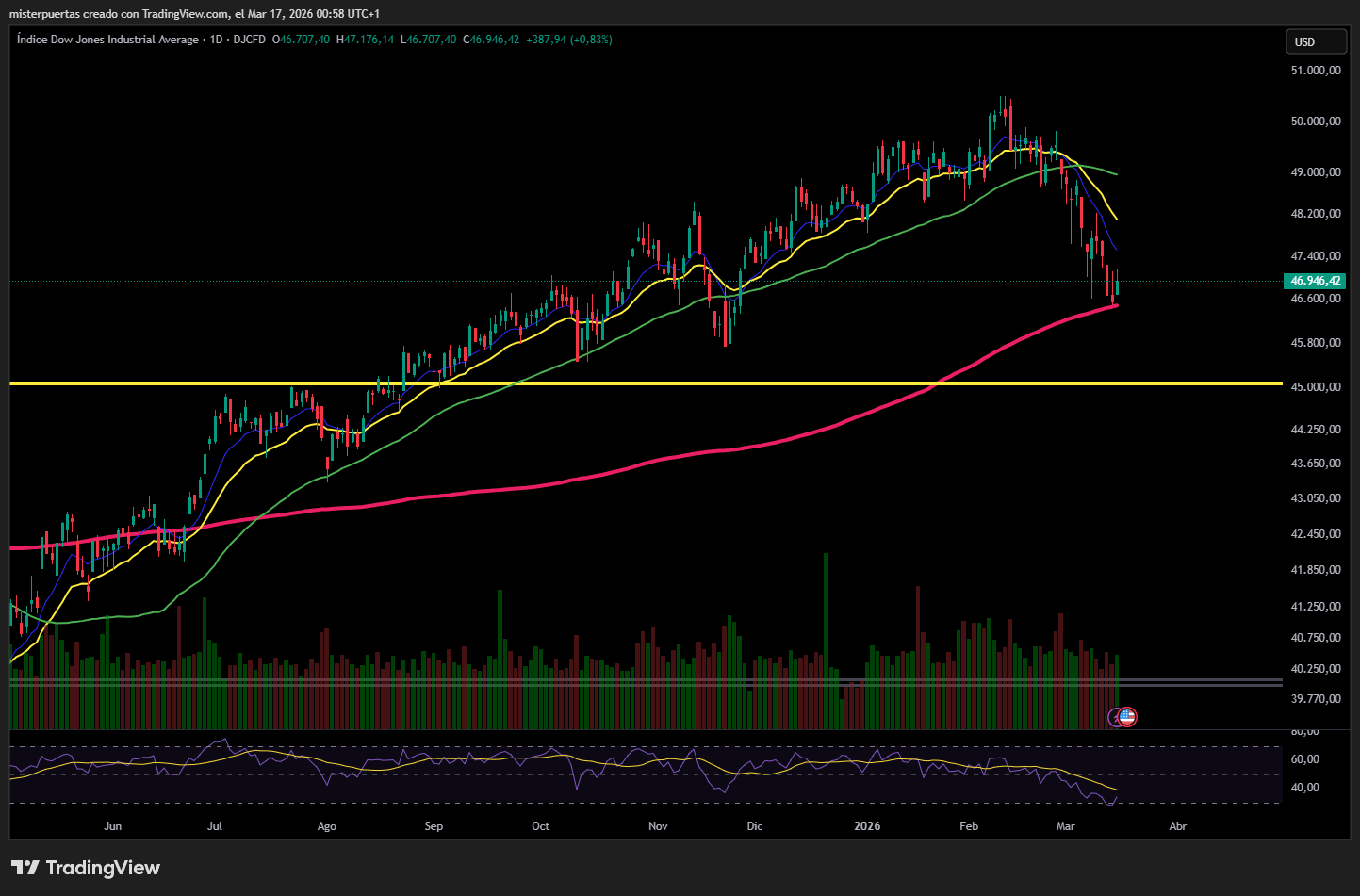The image size is (1360, 896).
Task: Click the Sep label on the time axis
Action: pyautogui.click(x=434, y=826)
